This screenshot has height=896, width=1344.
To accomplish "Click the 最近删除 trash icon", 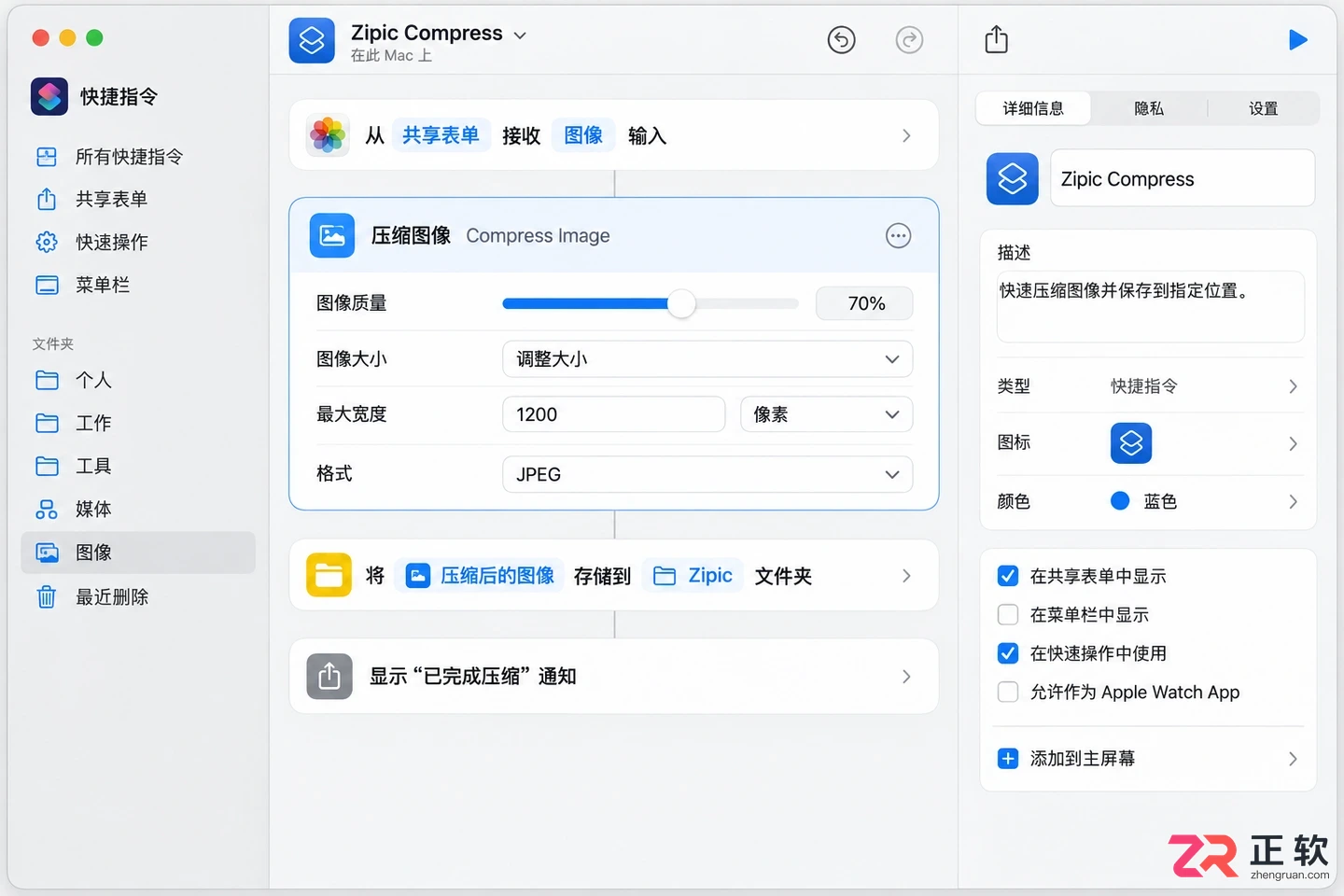I will pyautogui.click(x=47, y=596).
